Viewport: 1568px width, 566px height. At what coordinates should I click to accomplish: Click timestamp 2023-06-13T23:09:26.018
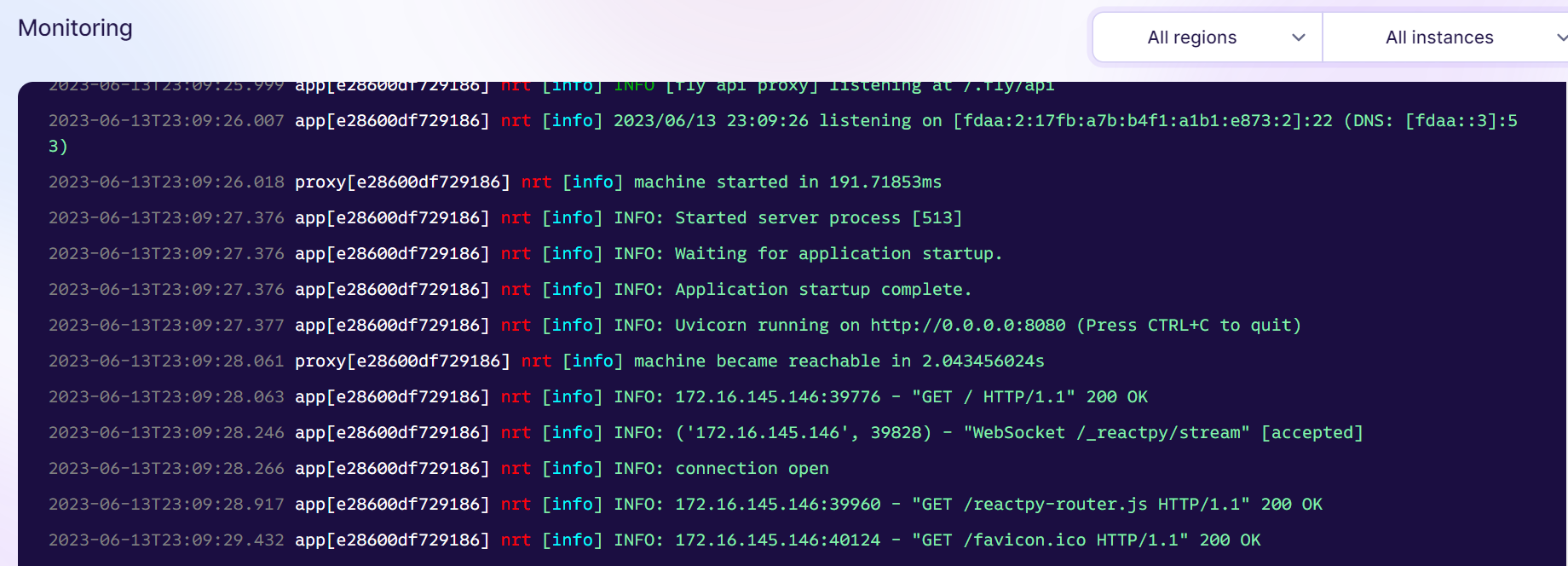point(167,182)
